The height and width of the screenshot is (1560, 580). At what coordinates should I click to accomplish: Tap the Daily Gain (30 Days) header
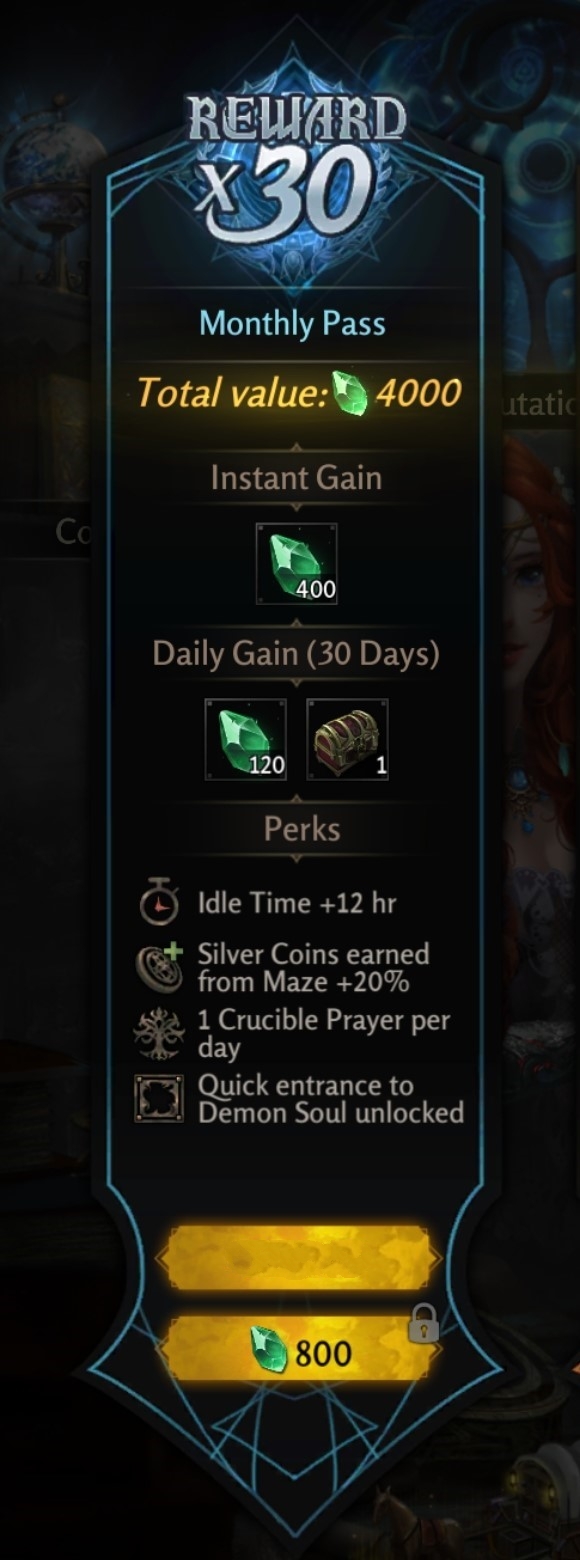[296, 653]
